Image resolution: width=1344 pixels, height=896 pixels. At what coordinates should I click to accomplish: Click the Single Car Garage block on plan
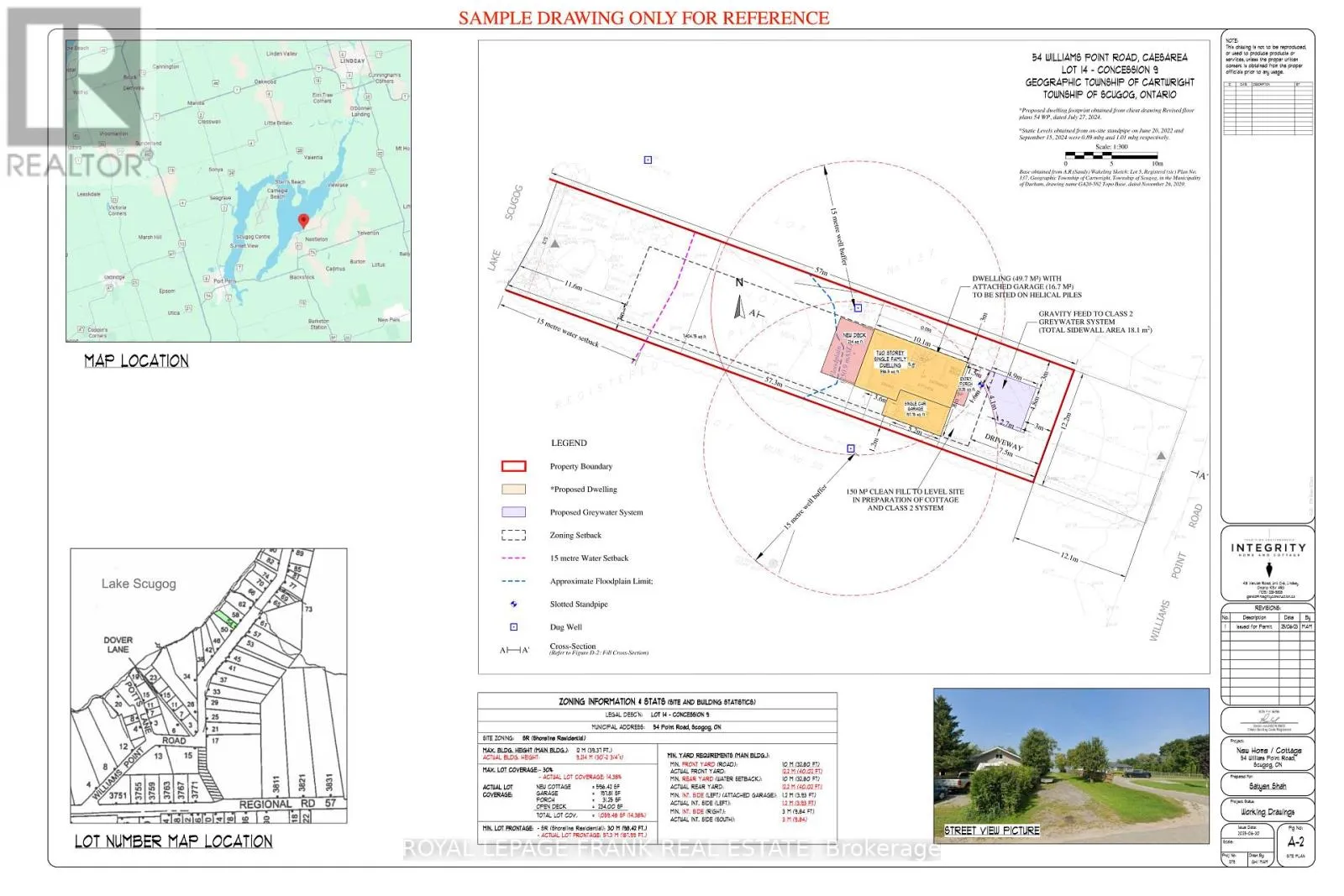coord(916,409)
